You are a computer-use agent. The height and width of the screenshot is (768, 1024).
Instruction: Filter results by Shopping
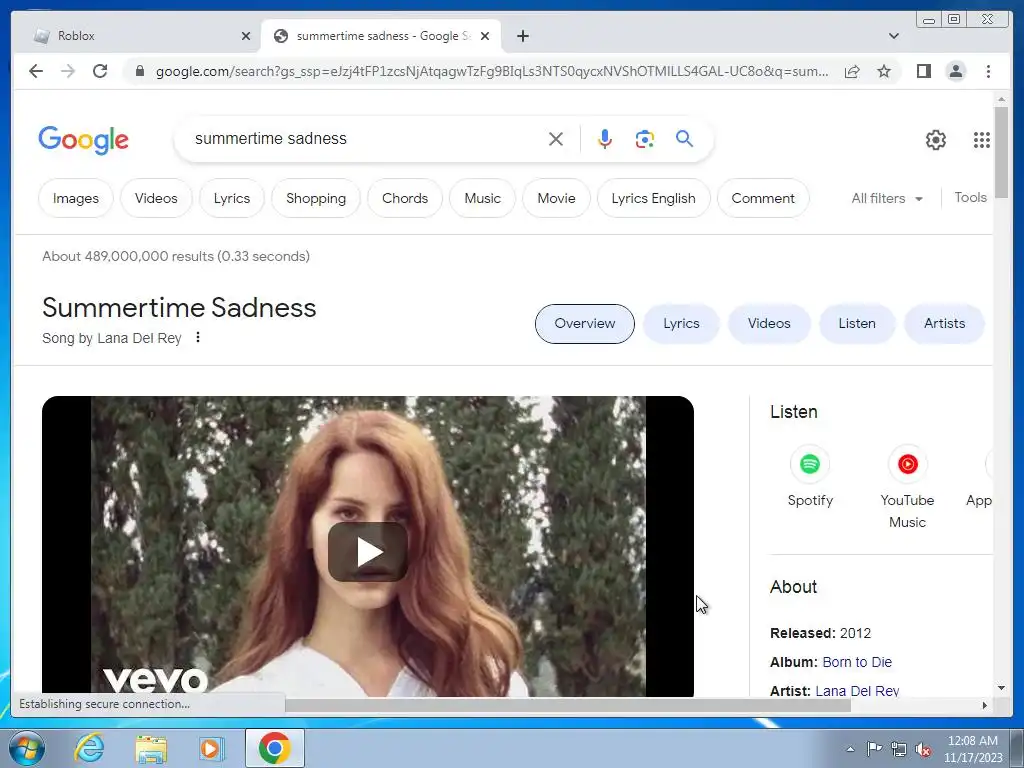(x=316, y=199)
